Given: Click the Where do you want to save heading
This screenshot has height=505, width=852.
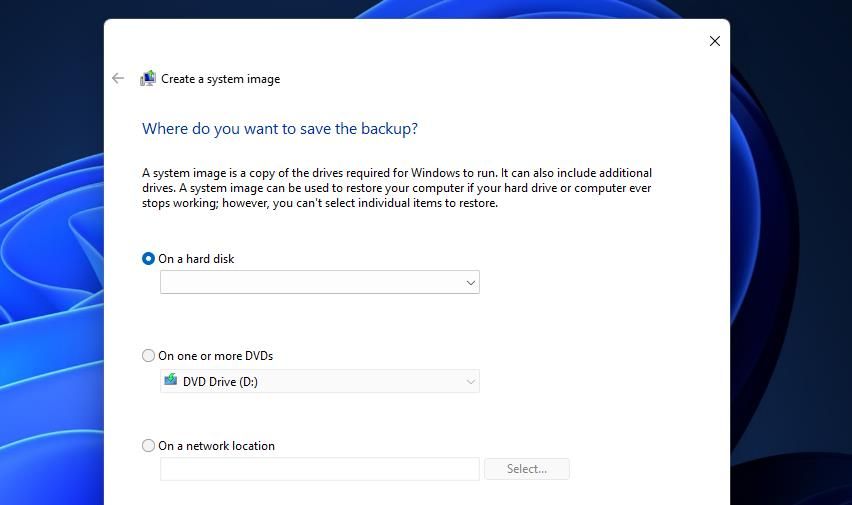Looking at the screenshot, I should tap(280, 128).
